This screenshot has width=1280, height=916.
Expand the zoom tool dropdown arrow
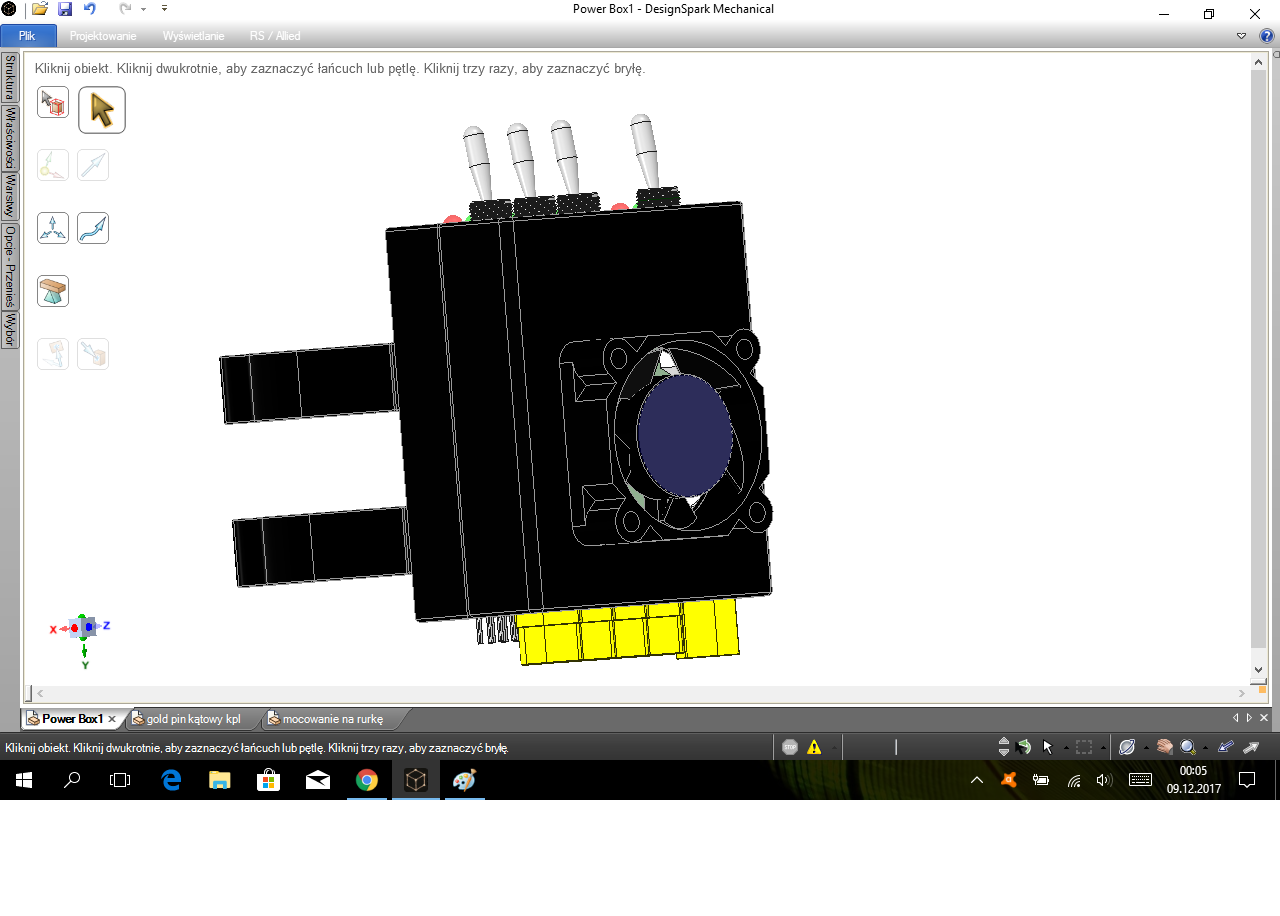pos(1204,748)
